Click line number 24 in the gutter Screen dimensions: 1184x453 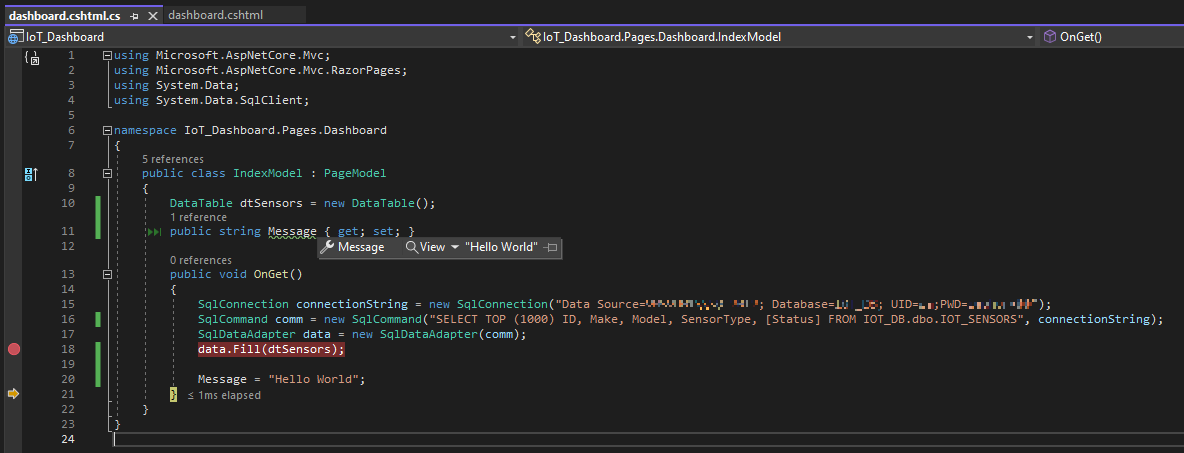click(67, 439)
